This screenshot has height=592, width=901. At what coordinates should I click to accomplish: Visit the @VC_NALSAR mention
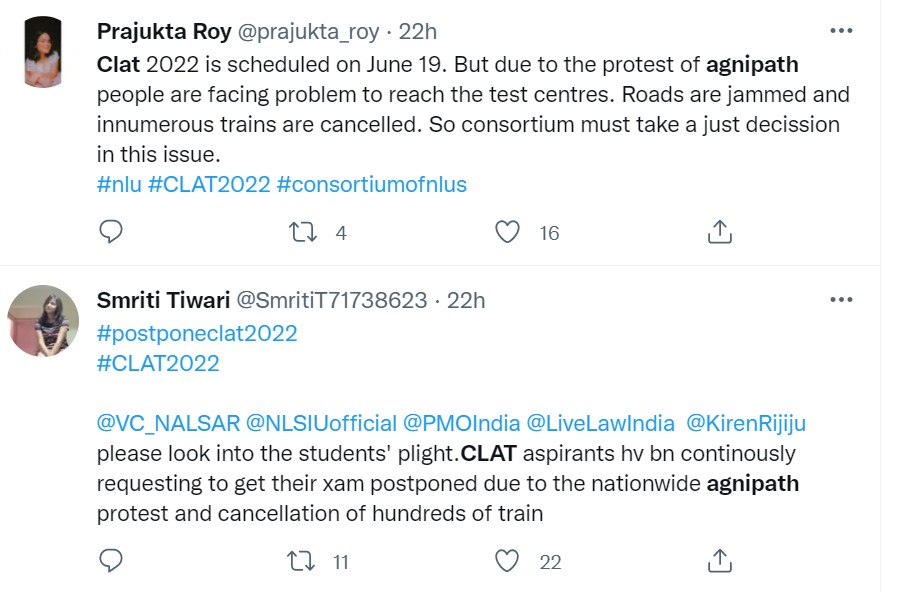(166, 423)
